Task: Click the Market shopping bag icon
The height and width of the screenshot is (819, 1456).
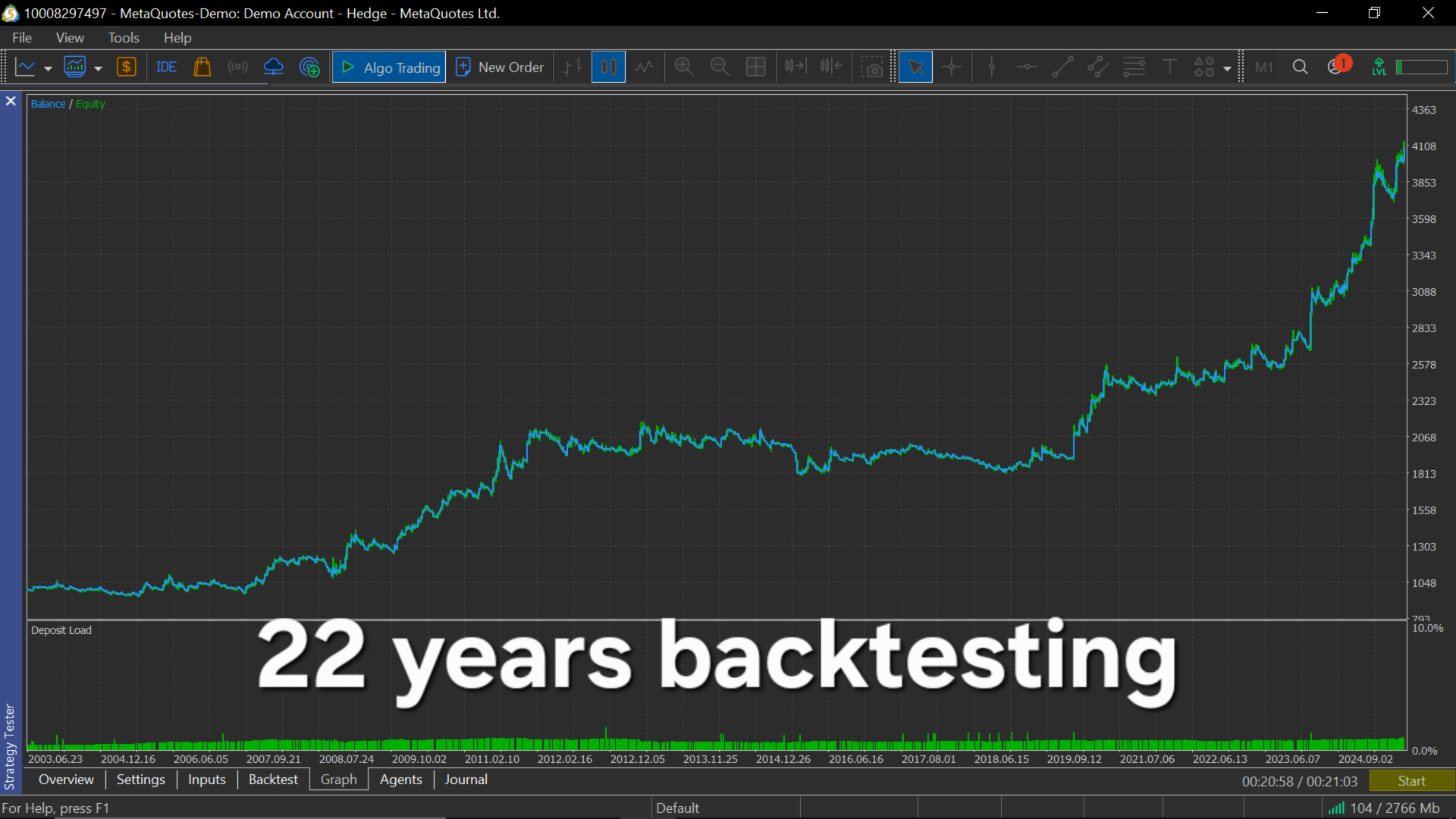Action: click(x=202, y=67)
